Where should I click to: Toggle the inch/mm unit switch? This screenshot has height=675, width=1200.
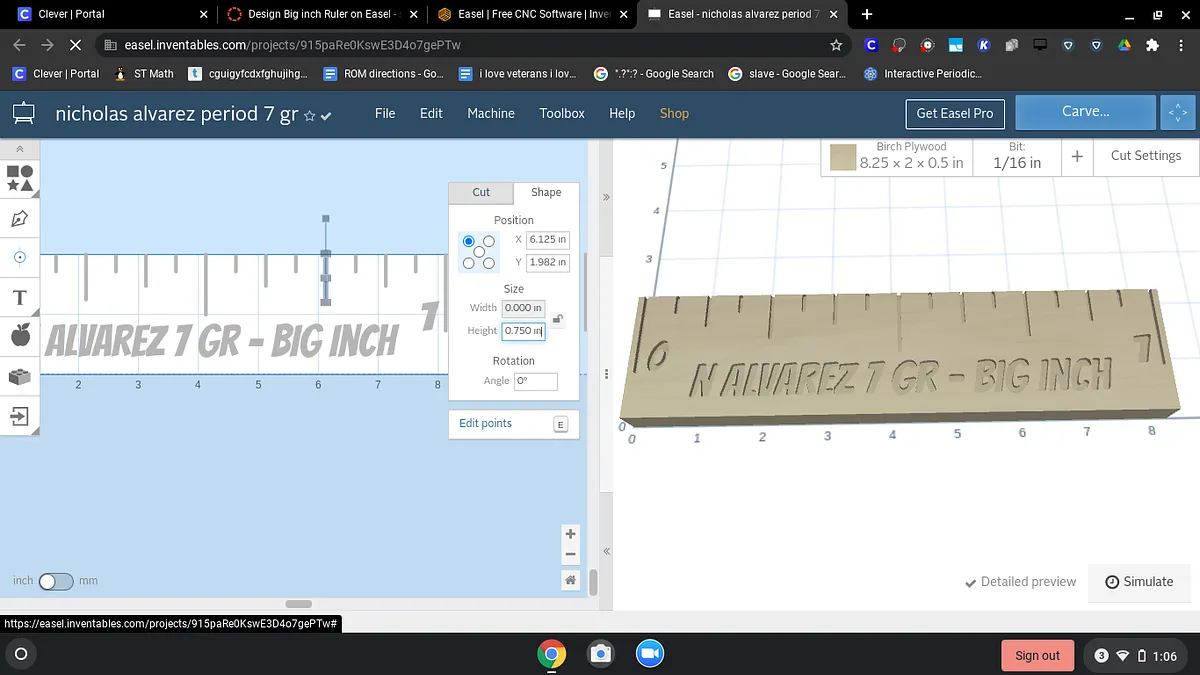55,581
